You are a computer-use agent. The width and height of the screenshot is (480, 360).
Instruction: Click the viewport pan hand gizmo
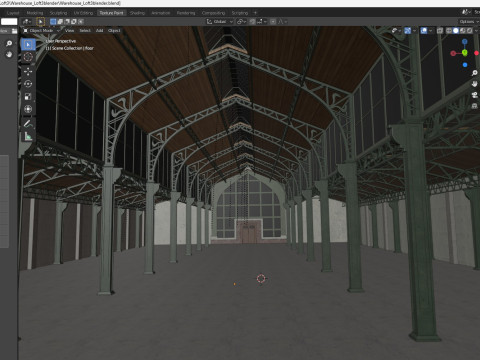pos(475,84)
